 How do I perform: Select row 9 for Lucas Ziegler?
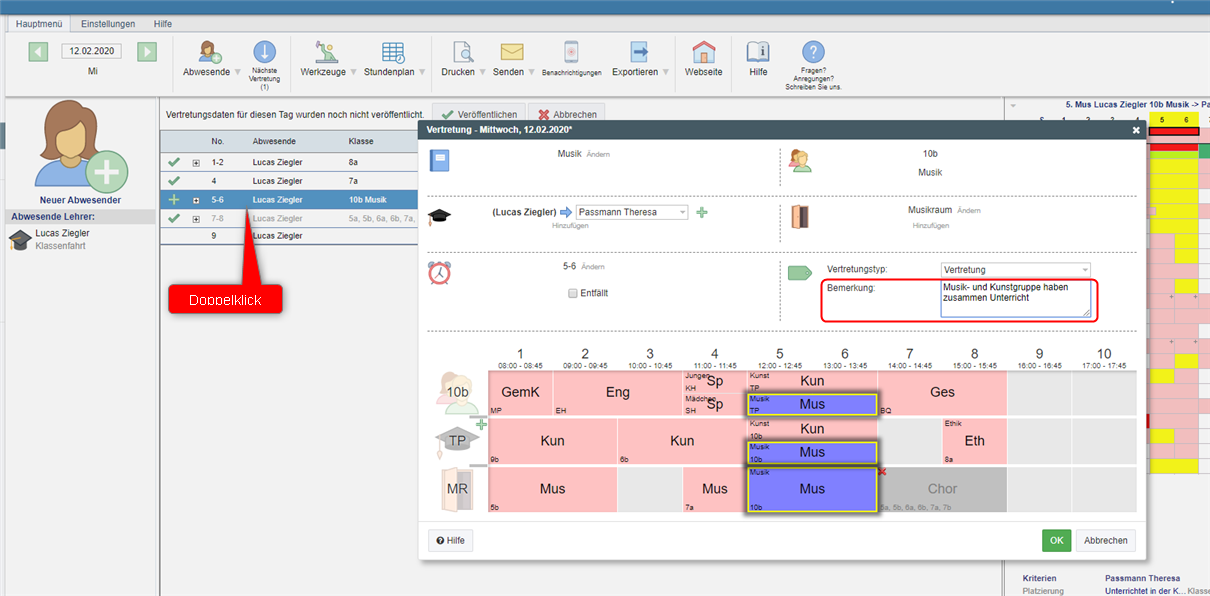point(289,236)
